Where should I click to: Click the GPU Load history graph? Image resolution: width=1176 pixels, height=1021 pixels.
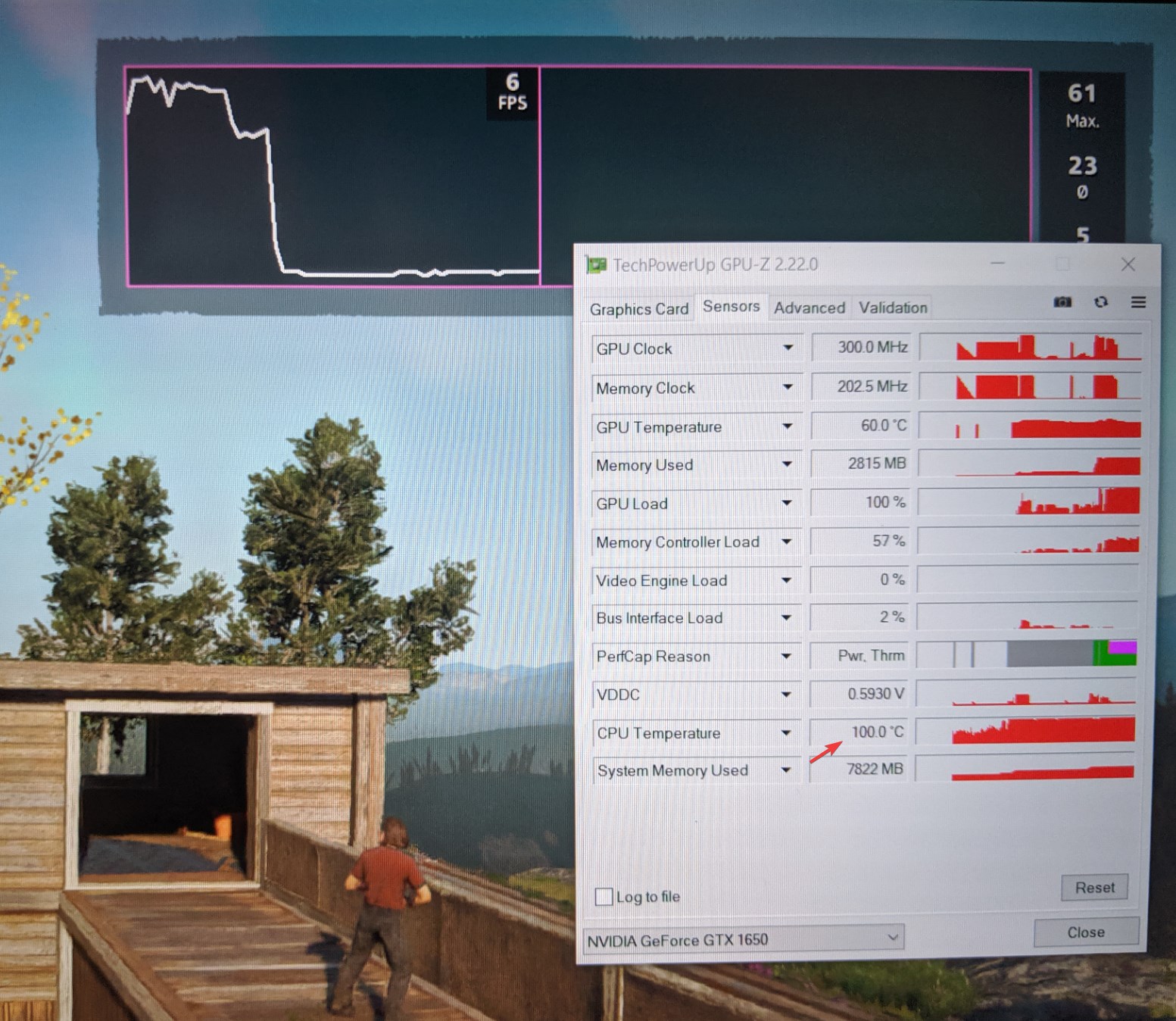coord(1030,501)
